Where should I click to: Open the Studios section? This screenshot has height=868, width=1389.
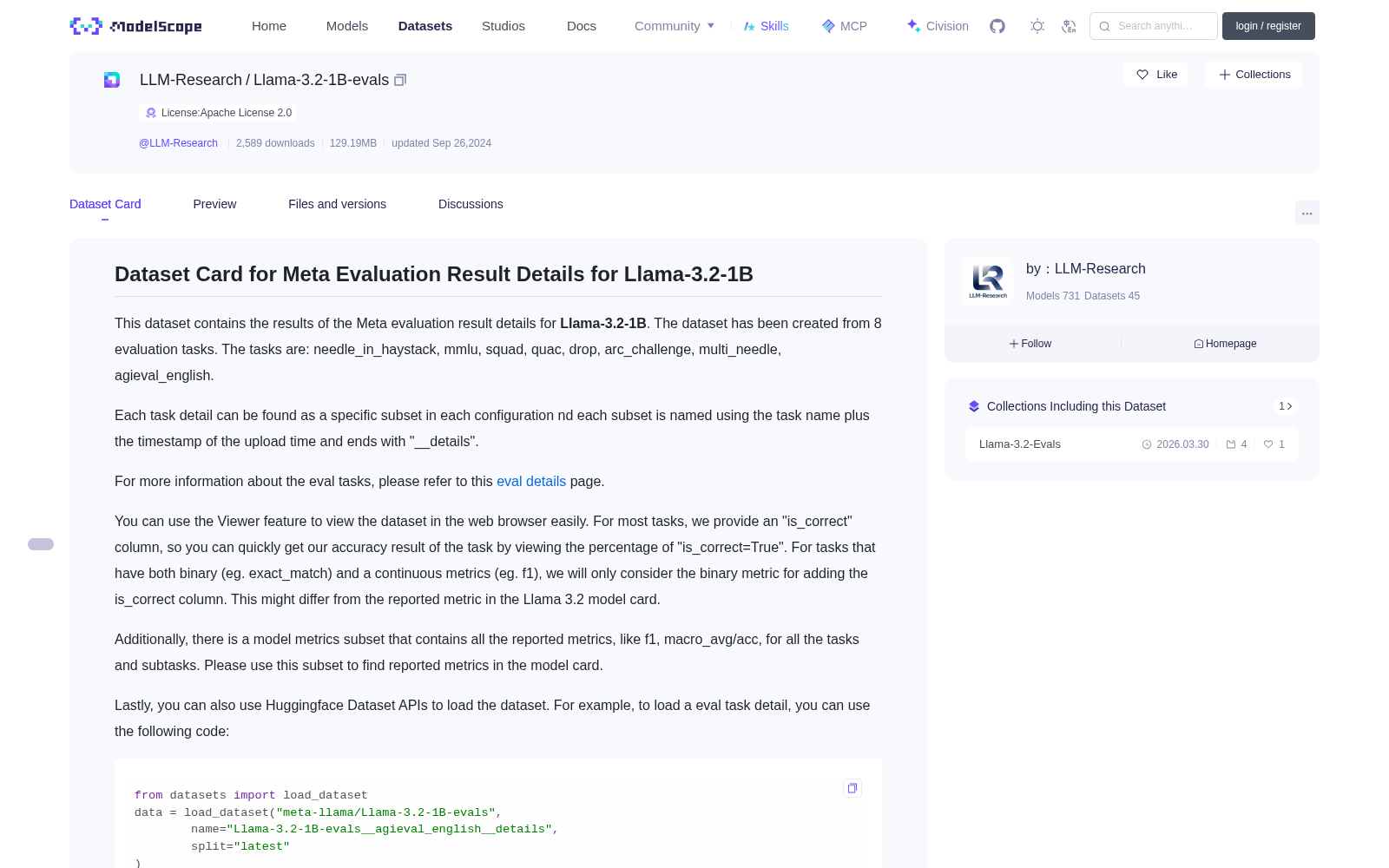504,26
